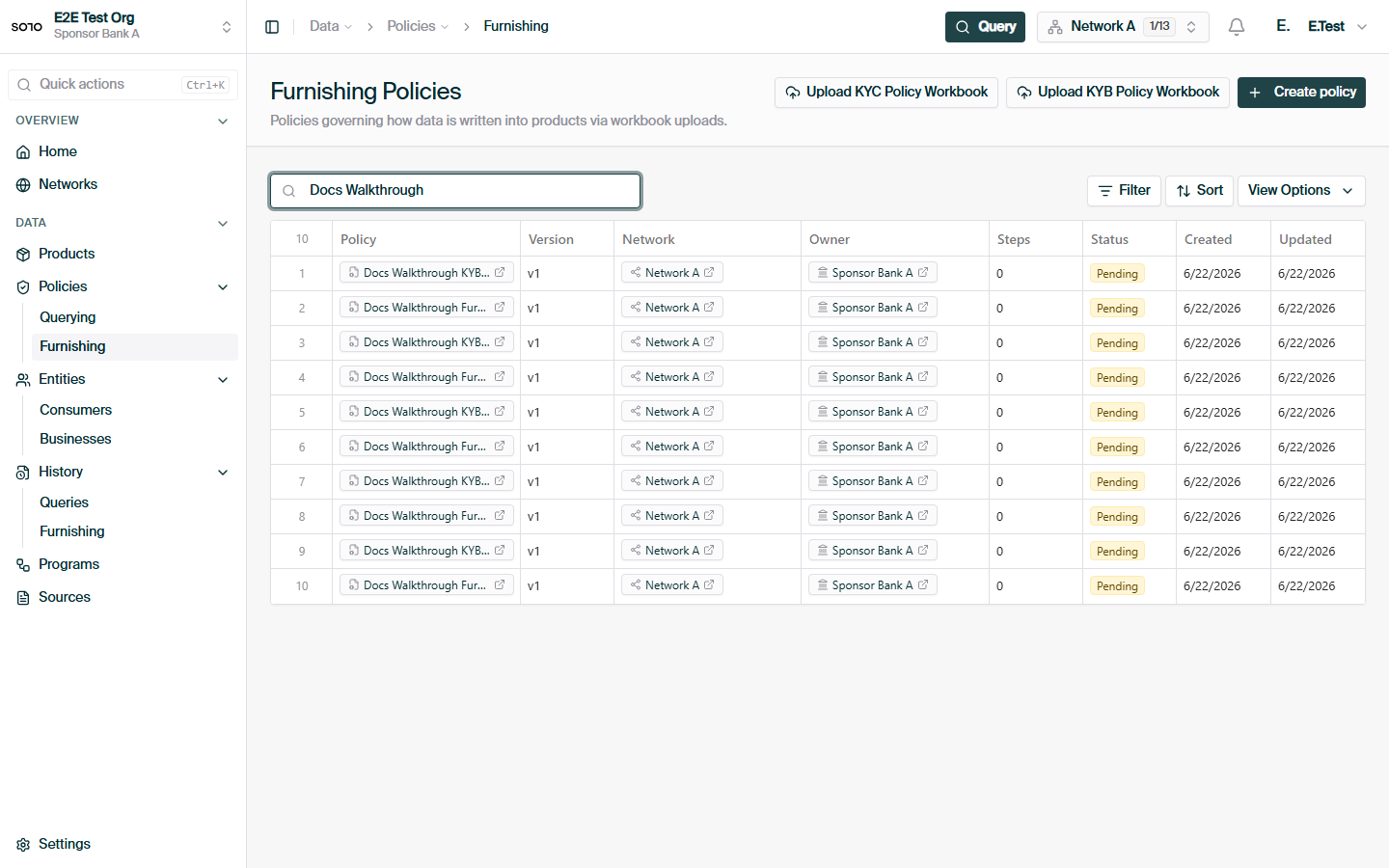This screenshot has width=1389, height=868.
Task: Open Businesses entities page
Action: point(75,439)
